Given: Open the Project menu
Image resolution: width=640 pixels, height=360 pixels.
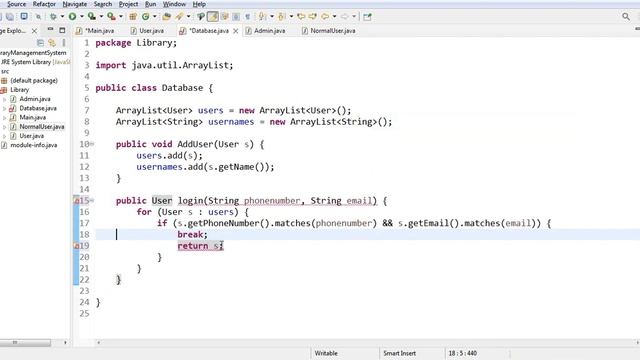Looking at the screenshot, I should (128, 4).
